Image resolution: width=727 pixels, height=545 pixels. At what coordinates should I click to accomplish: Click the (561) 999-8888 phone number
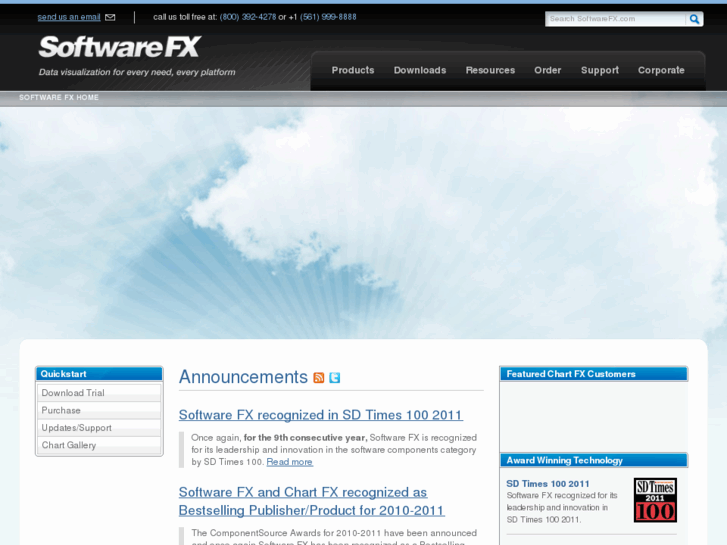[328, 17]
